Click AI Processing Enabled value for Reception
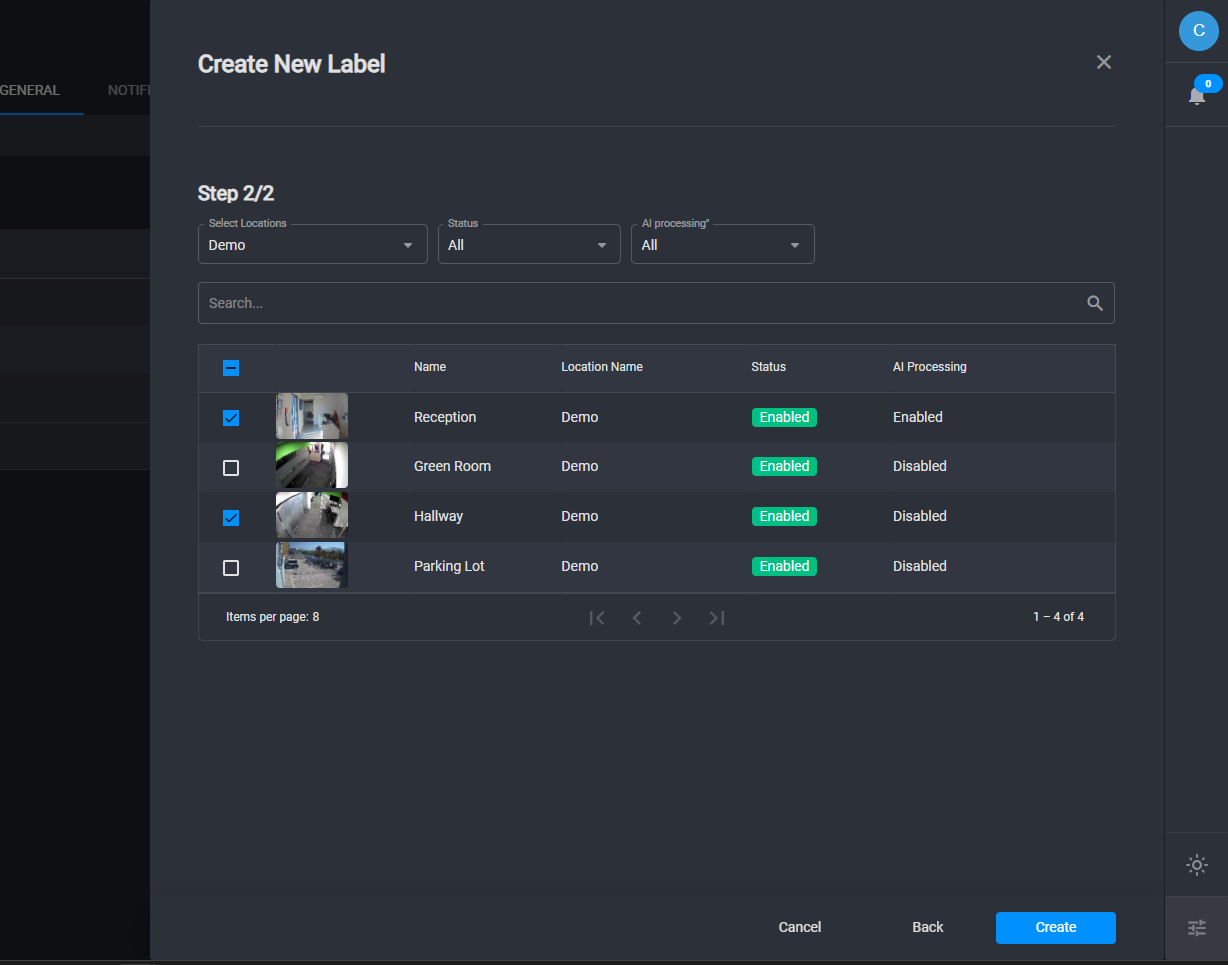This screenshot has width=1228, height=965. click(x=918, y=417)
